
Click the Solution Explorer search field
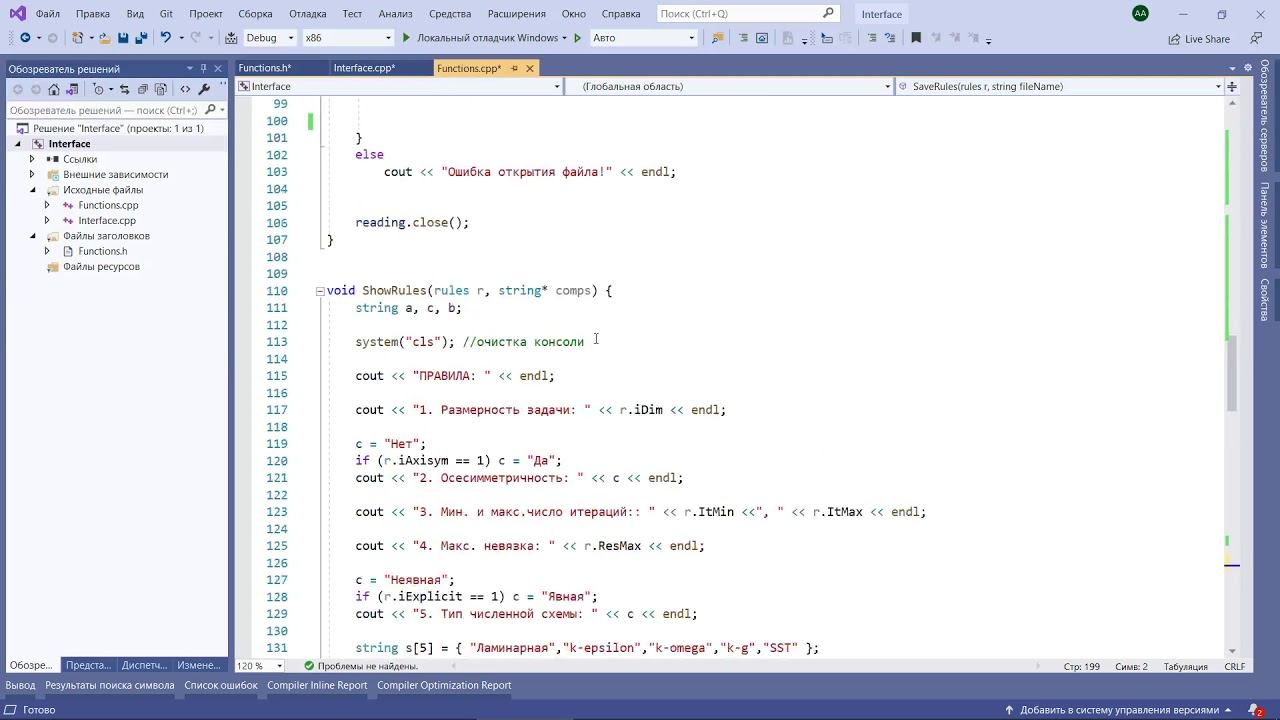[x=104, y=110]
